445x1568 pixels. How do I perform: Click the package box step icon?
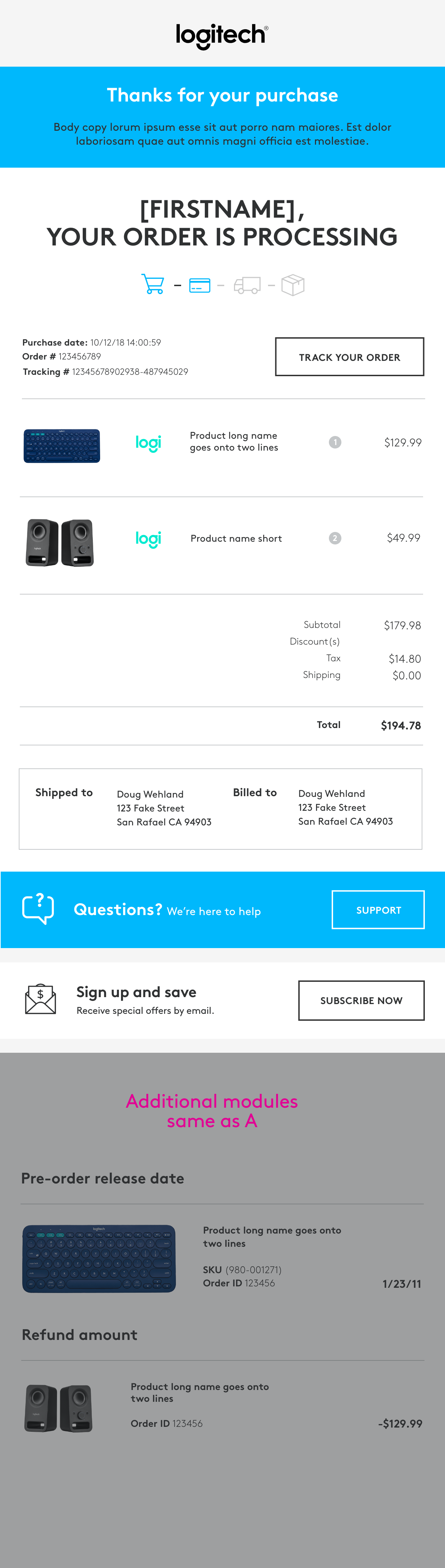point(293,285)
